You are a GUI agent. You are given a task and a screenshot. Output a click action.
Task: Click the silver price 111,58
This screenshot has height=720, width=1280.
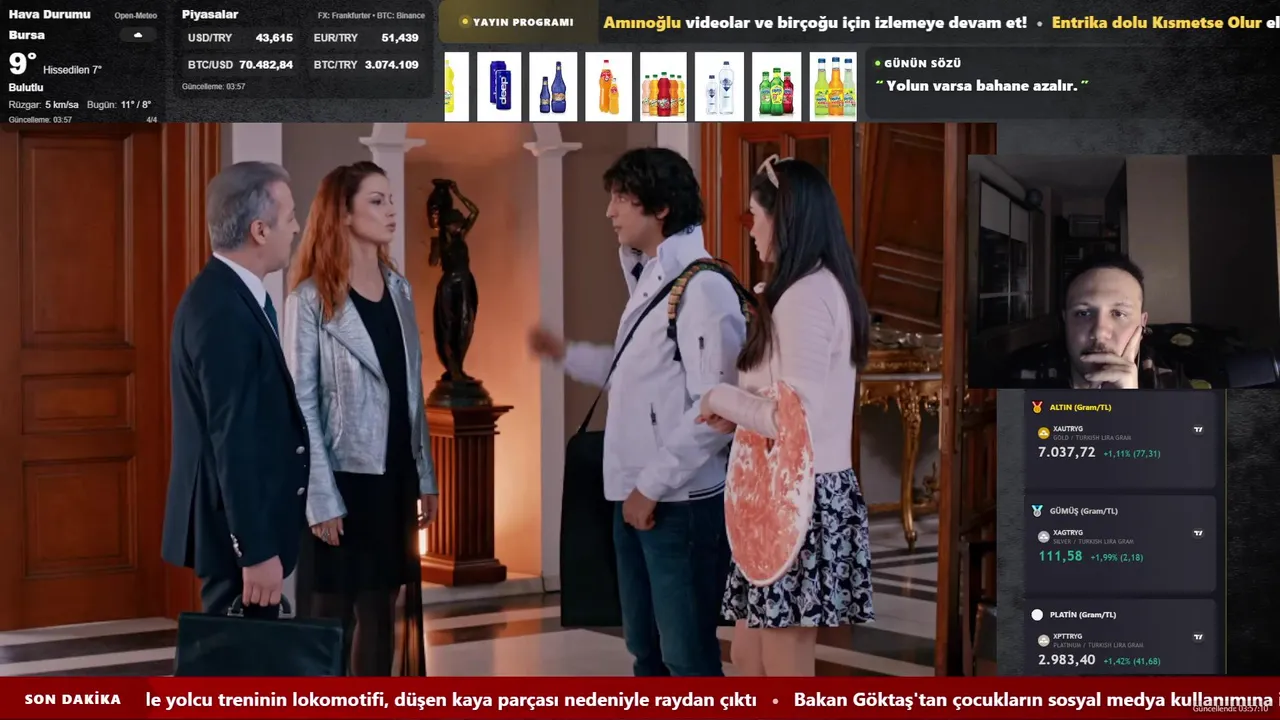click(x=1060, y=556)
